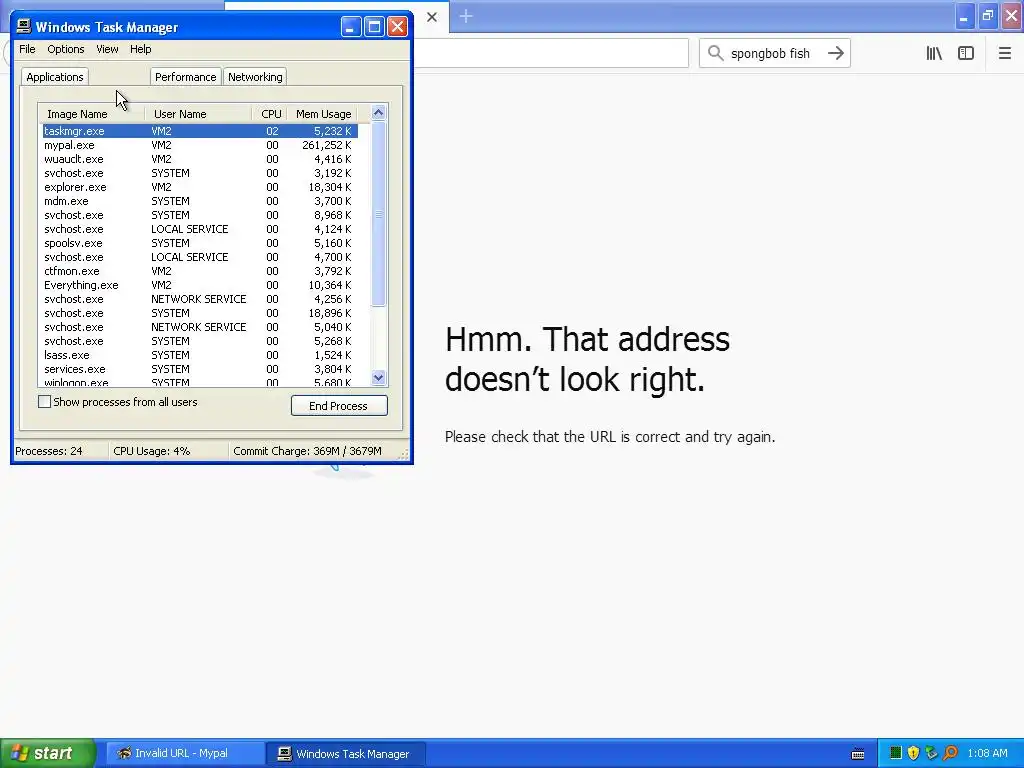Restore down the Mypal browser window
This screenshot has width=1024, height=768.
coord(988,16)
